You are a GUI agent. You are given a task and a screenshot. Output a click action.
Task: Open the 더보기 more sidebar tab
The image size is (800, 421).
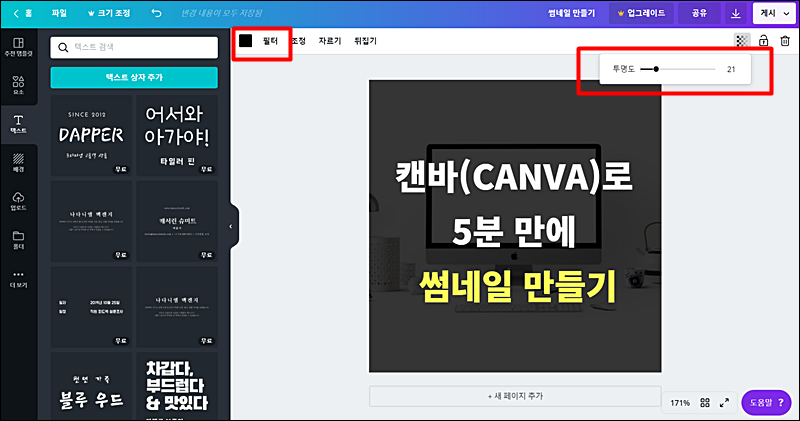(x=18, y=279)
